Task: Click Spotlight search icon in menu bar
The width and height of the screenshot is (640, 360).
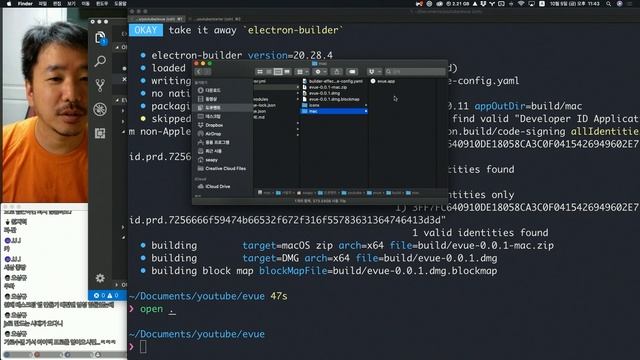Action: pyautogui.click(x=608, y=4)
